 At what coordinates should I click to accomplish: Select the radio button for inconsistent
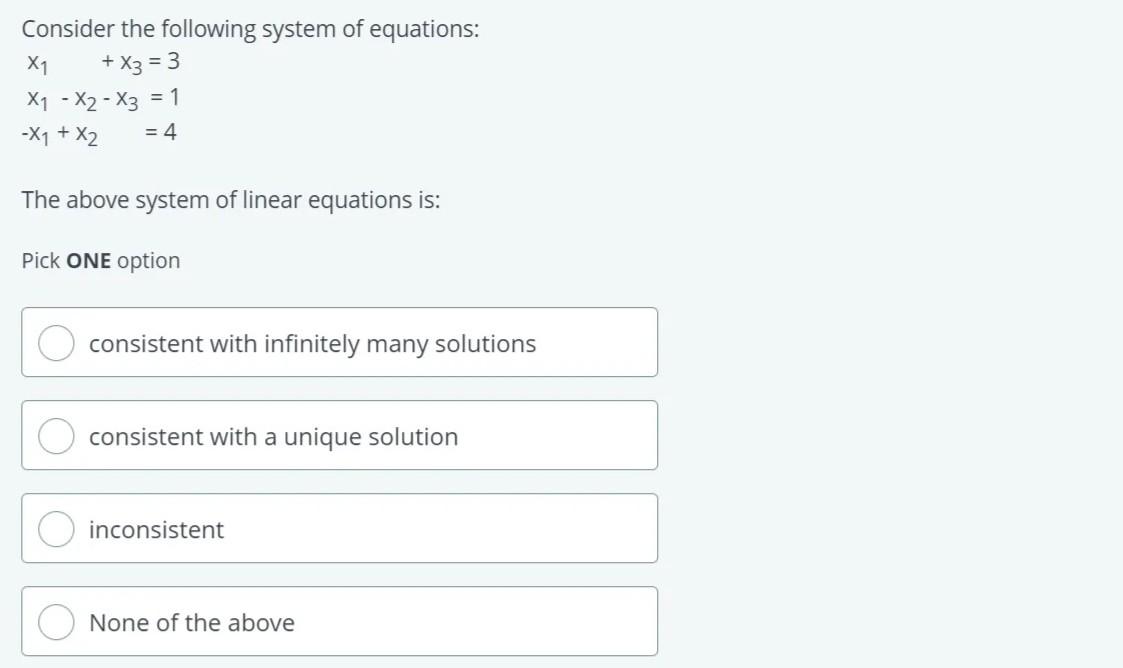(55, 528)
